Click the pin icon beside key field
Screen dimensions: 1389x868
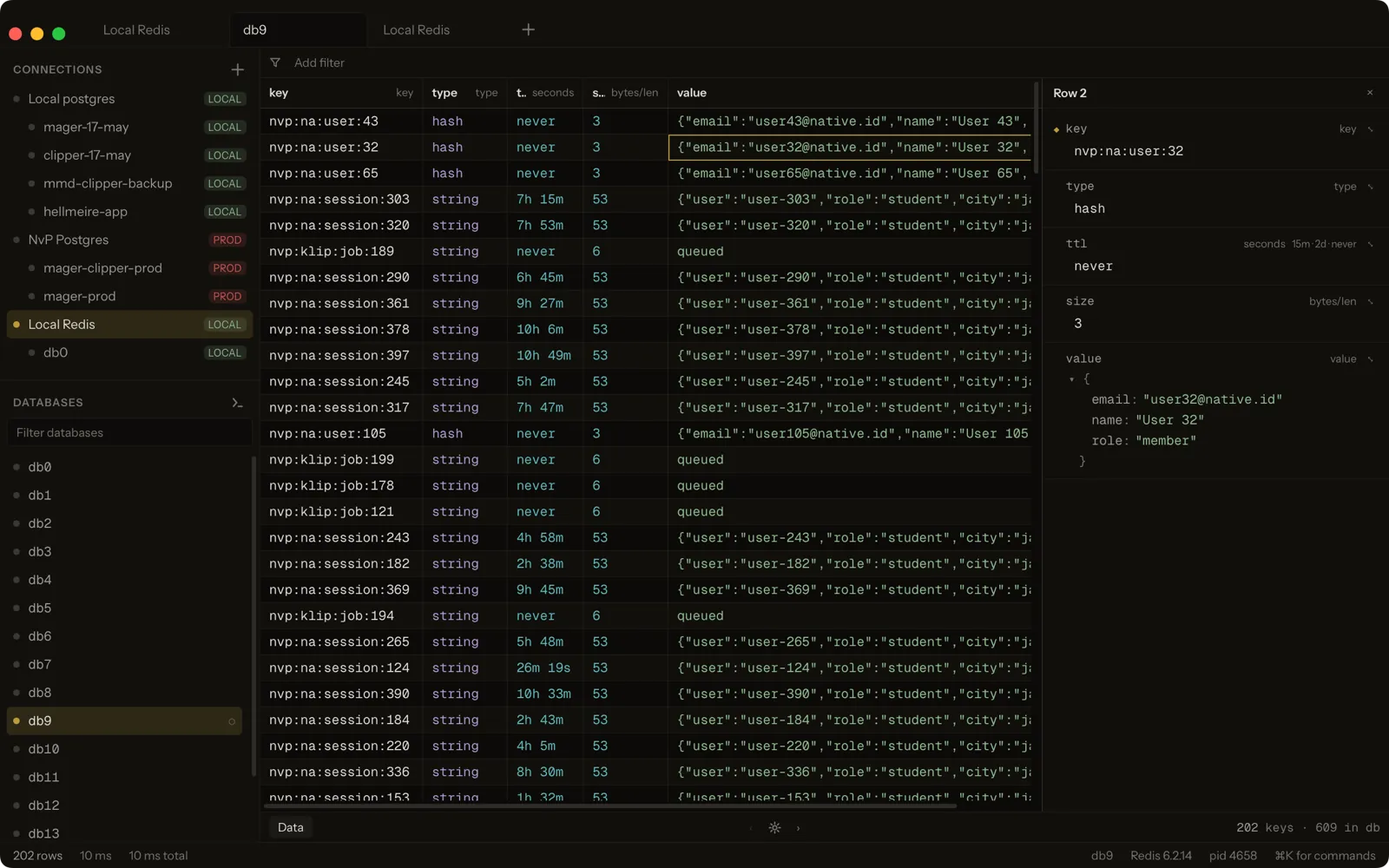pyautogui.click(x=1371, y=129)
